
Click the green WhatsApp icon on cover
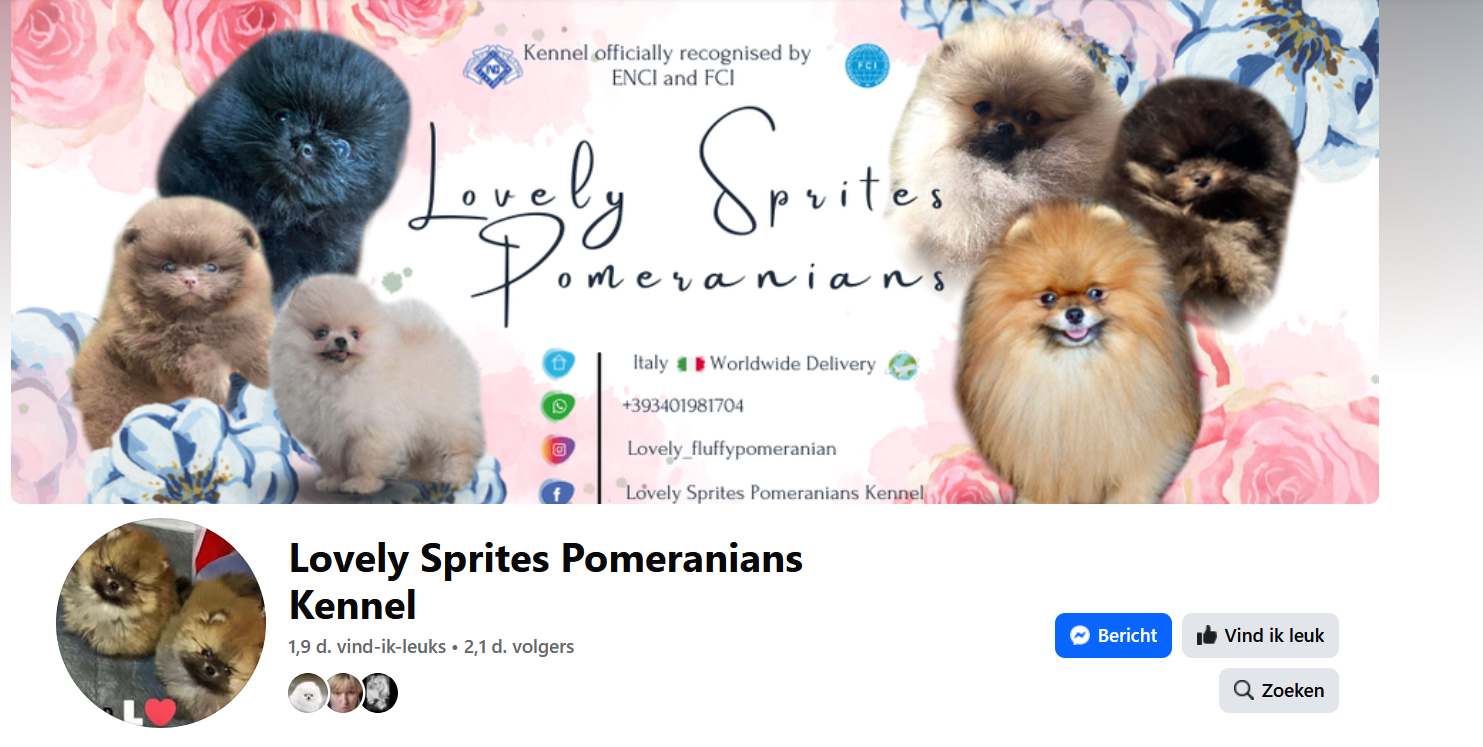pyautogui.click(x=559, y=406)
